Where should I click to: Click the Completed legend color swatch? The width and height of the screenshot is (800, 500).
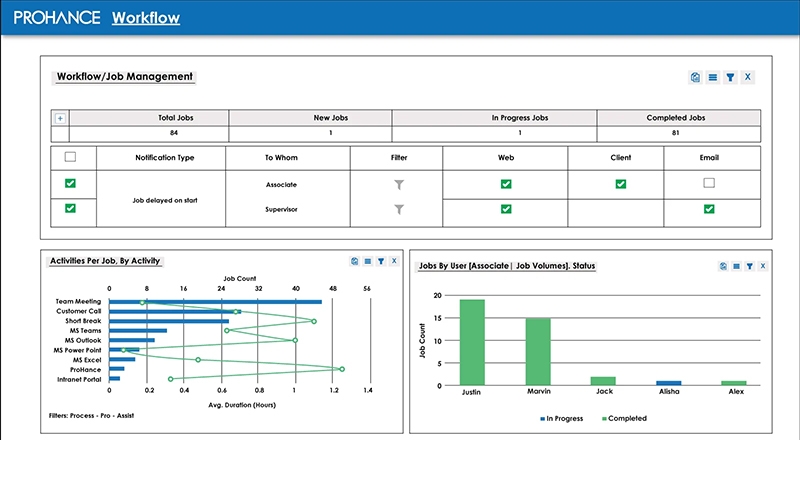tap(602, 419)
